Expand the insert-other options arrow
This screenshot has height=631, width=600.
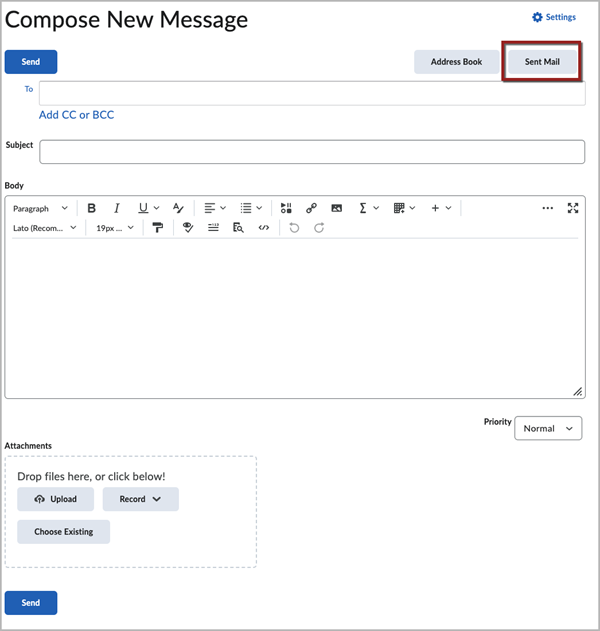tap(448, 208)
